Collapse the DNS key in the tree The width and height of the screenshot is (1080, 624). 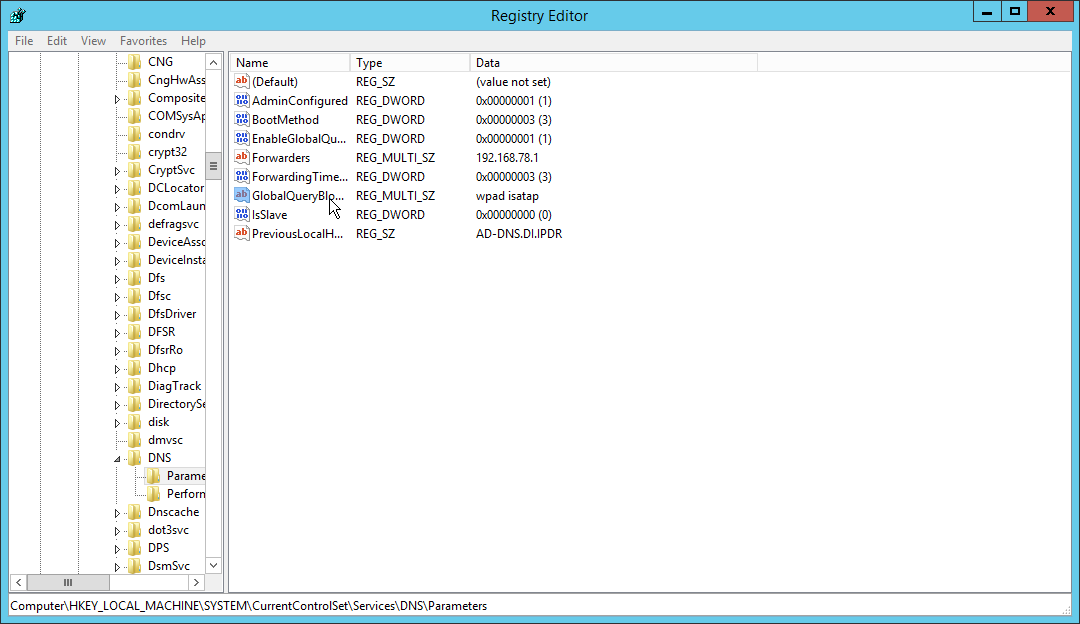(117, 458)
